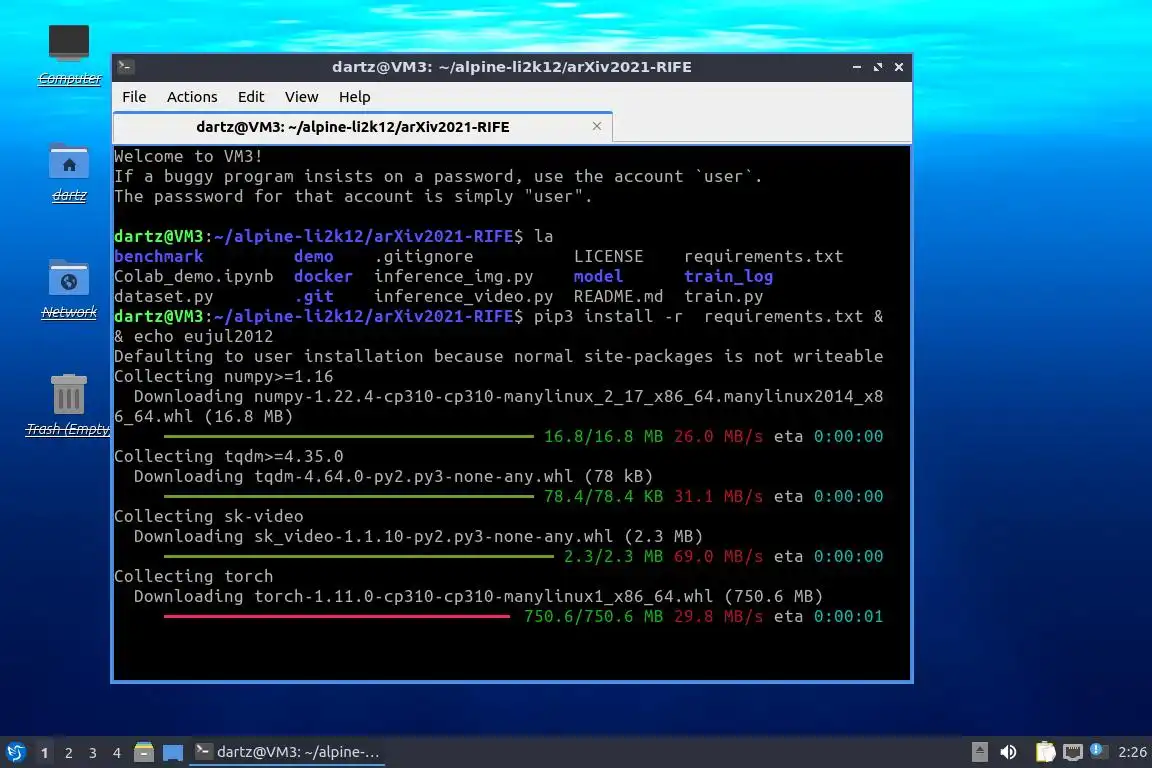Click 'Colab_demo.ipynb' in the listing
The image size is (1152, 768).
coord(194,276)
